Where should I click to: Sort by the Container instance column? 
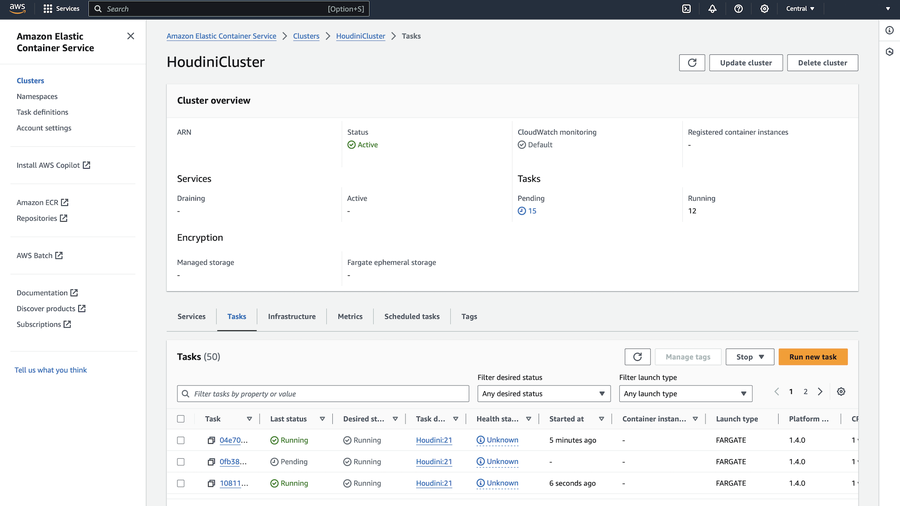(x=695, y=419)
